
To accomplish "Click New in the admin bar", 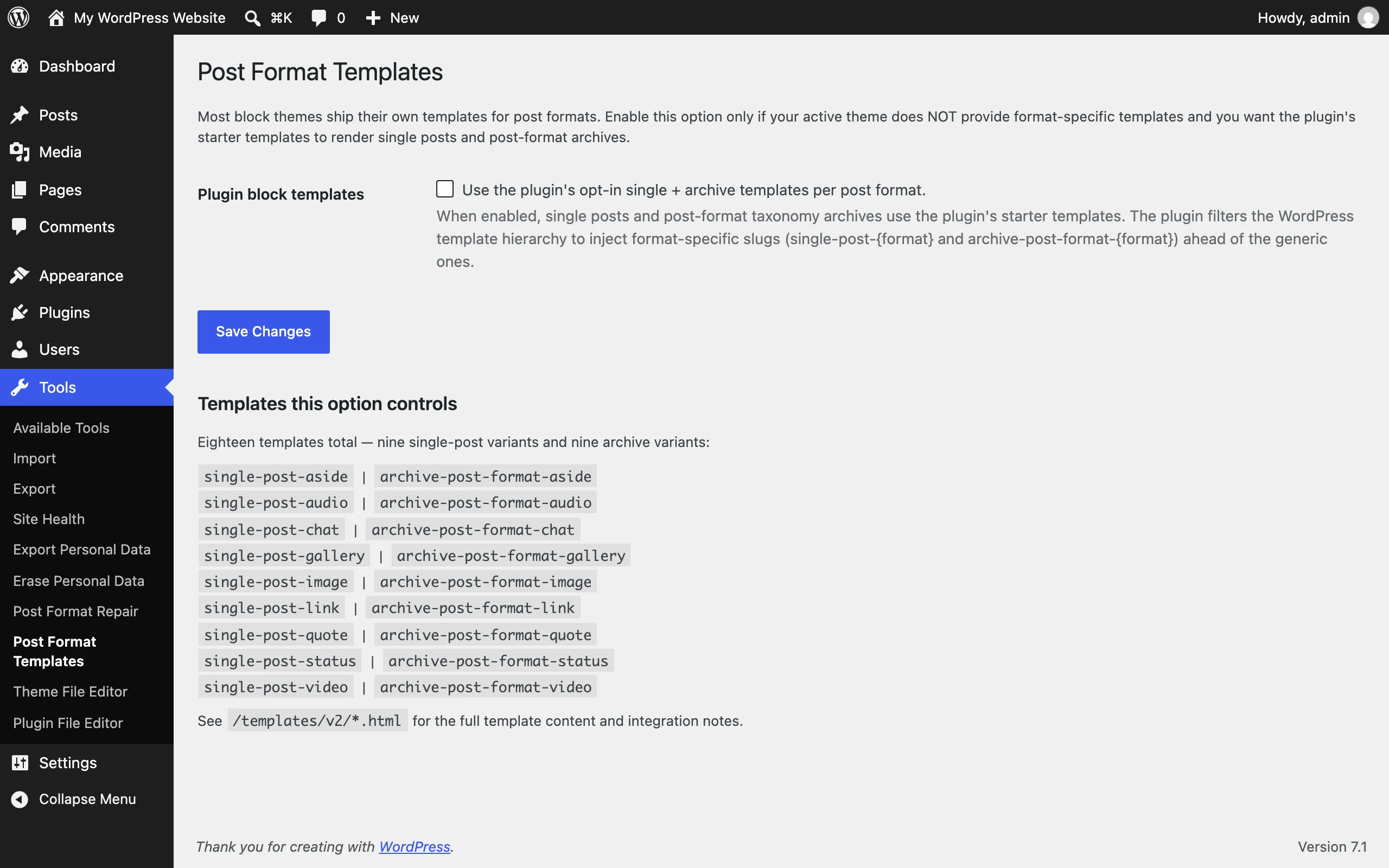I will 405,18.
